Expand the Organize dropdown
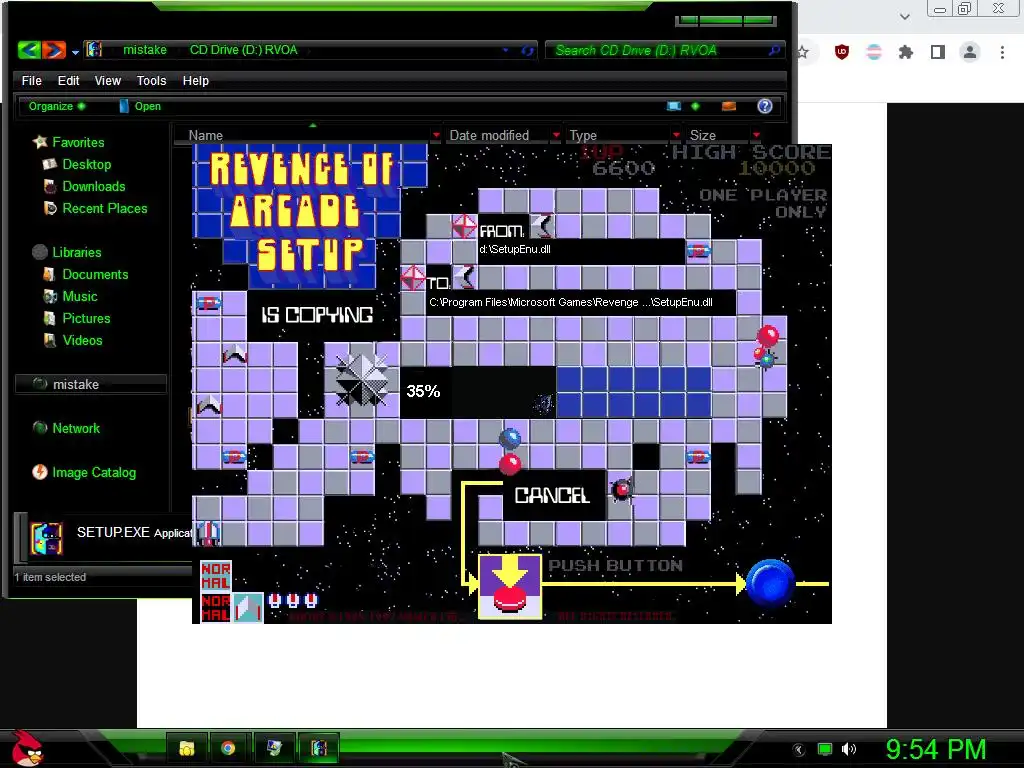The image size is (1024, 768). click(56, 106)
